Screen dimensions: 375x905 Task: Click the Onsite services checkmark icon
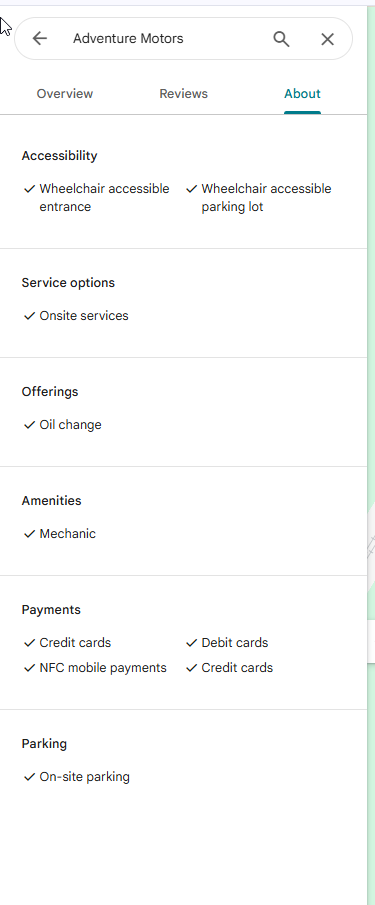[29, 316]
